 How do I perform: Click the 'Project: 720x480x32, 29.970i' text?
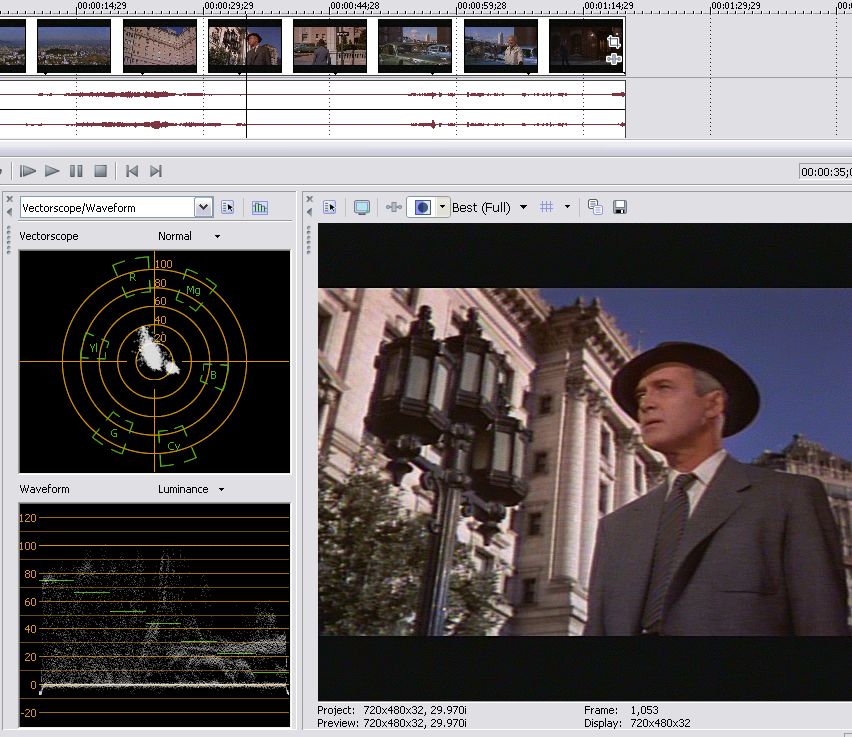[x=392, y=710]
